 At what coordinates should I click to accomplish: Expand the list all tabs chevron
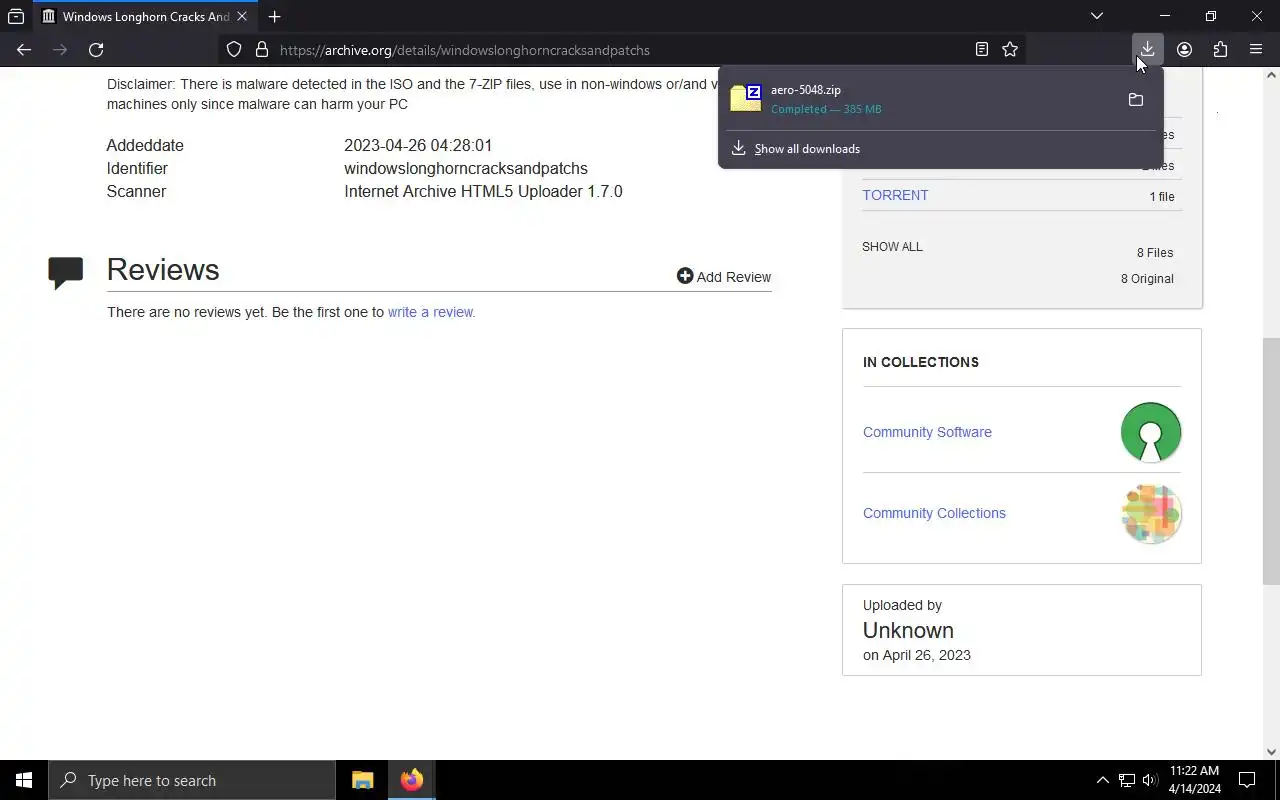tap(1097, 16)
